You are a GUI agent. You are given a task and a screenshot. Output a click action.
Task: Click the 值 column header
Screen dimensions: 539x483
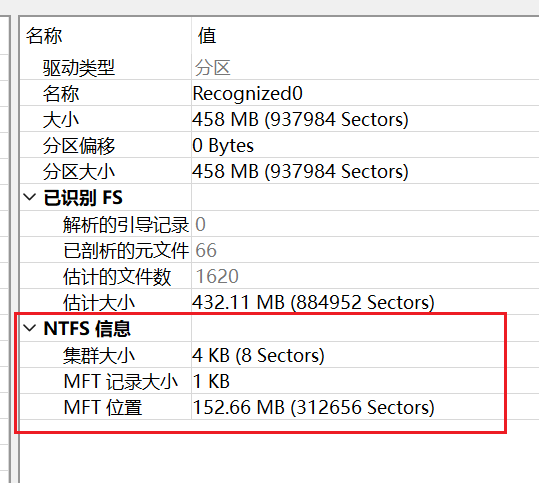coord(207,36)
